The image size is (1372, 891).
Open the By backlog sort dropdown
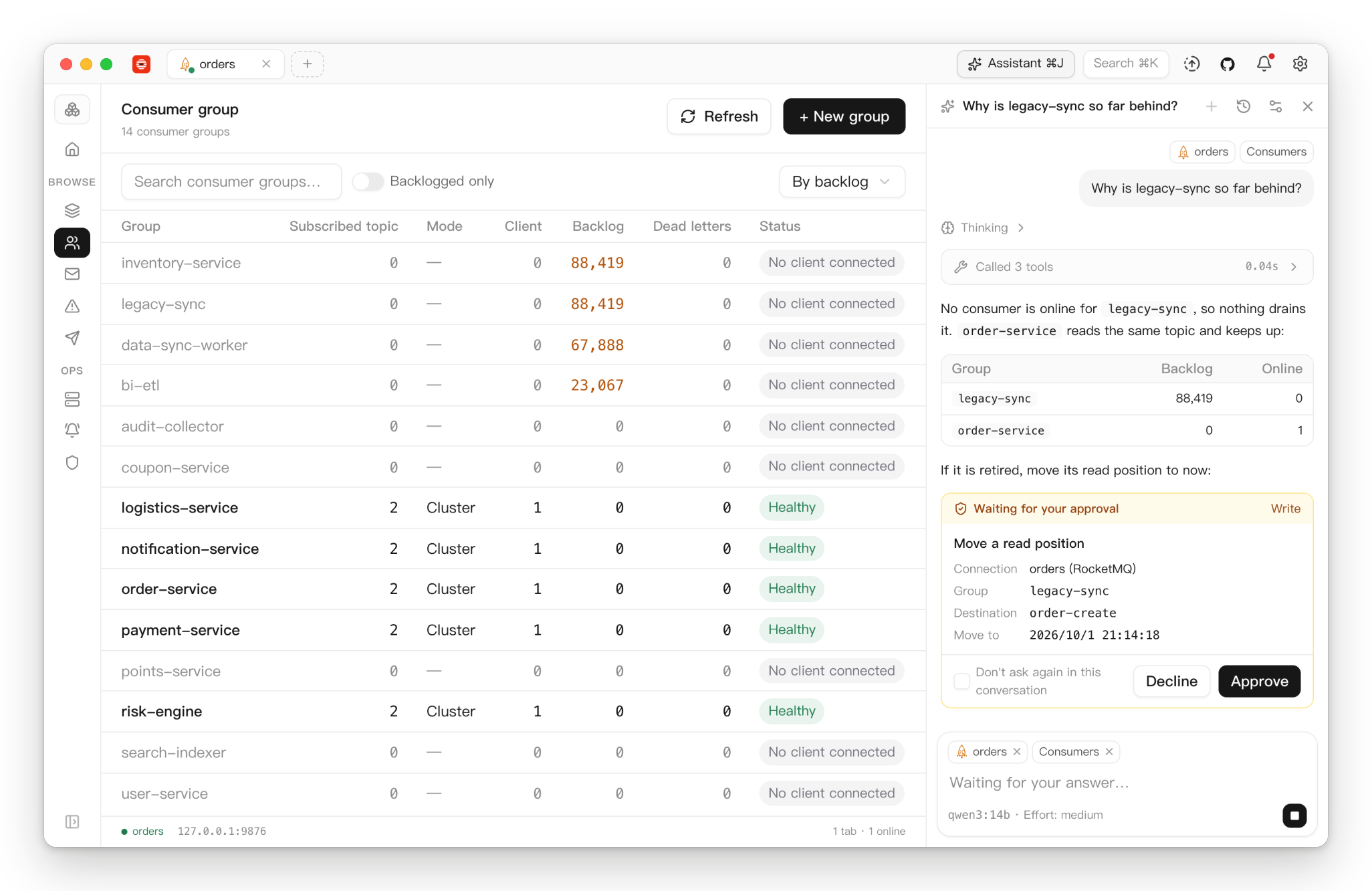coord(842,182)
